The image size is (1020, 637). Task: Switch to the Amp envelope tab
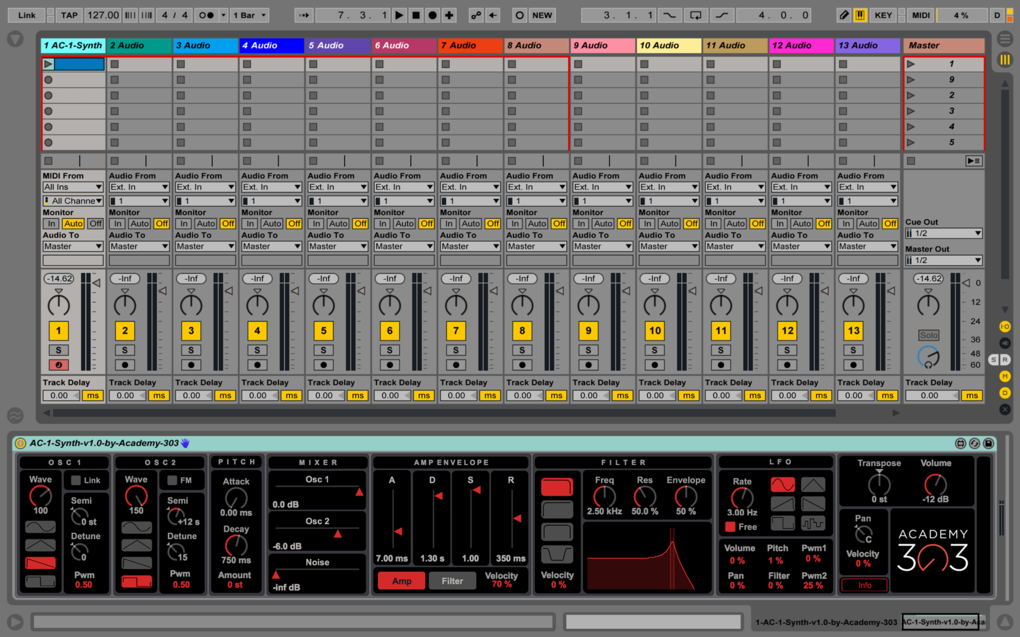[401, 581]
